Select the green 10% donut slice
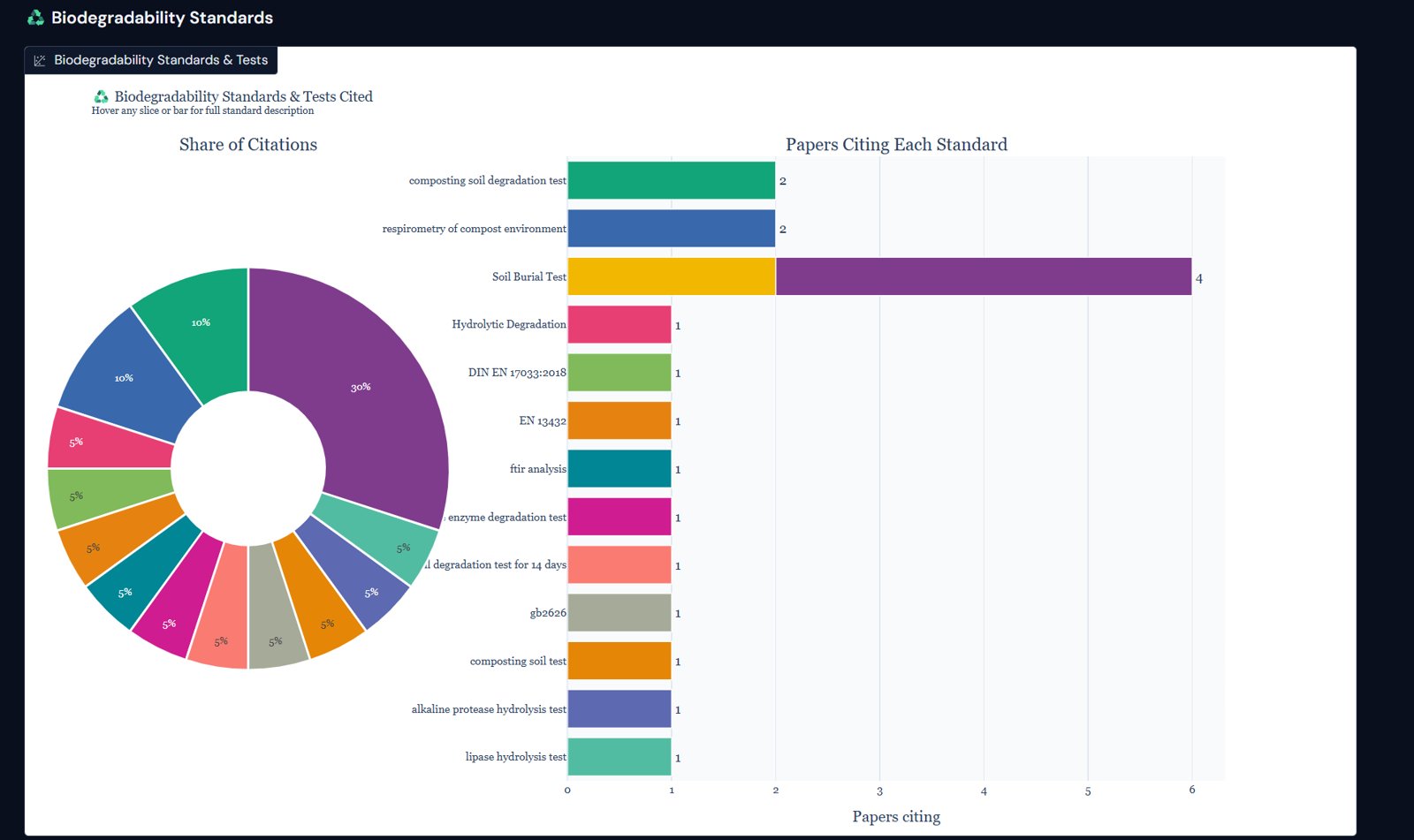The image size is (1414, 840). coord(199,322)
